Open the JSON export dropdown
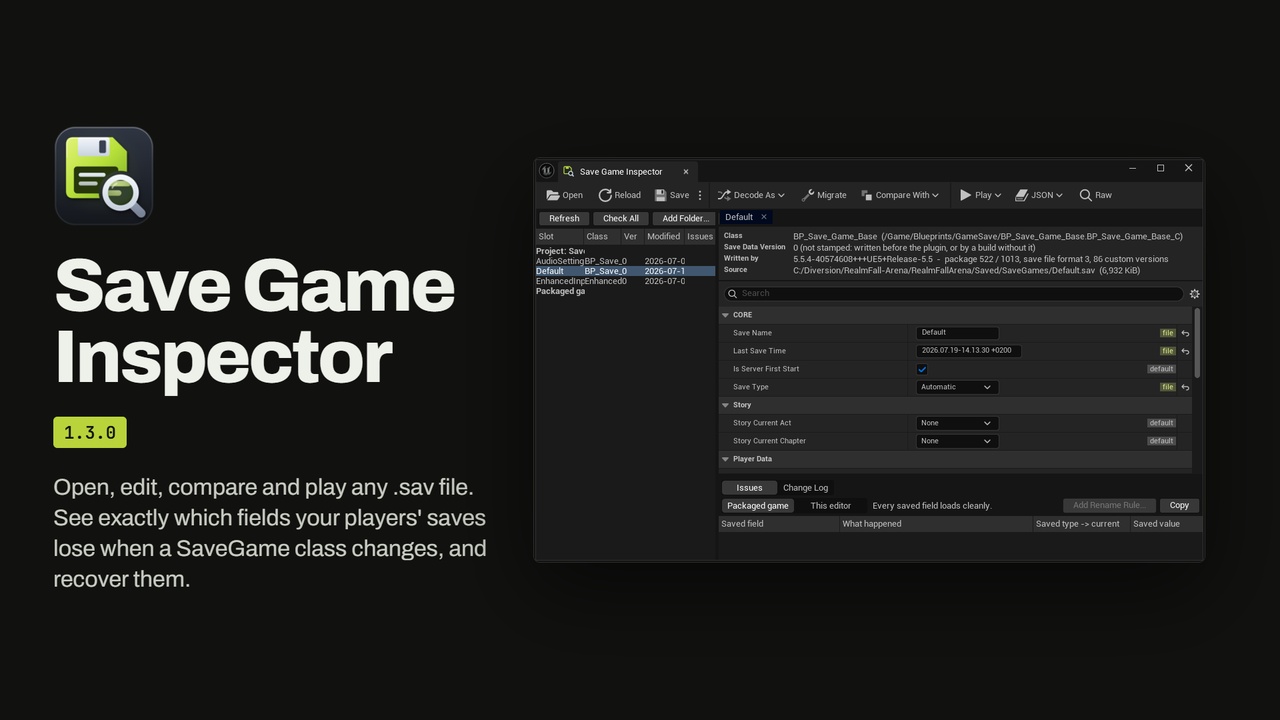Viewport: 1280px width, 720px height. 1039,195
